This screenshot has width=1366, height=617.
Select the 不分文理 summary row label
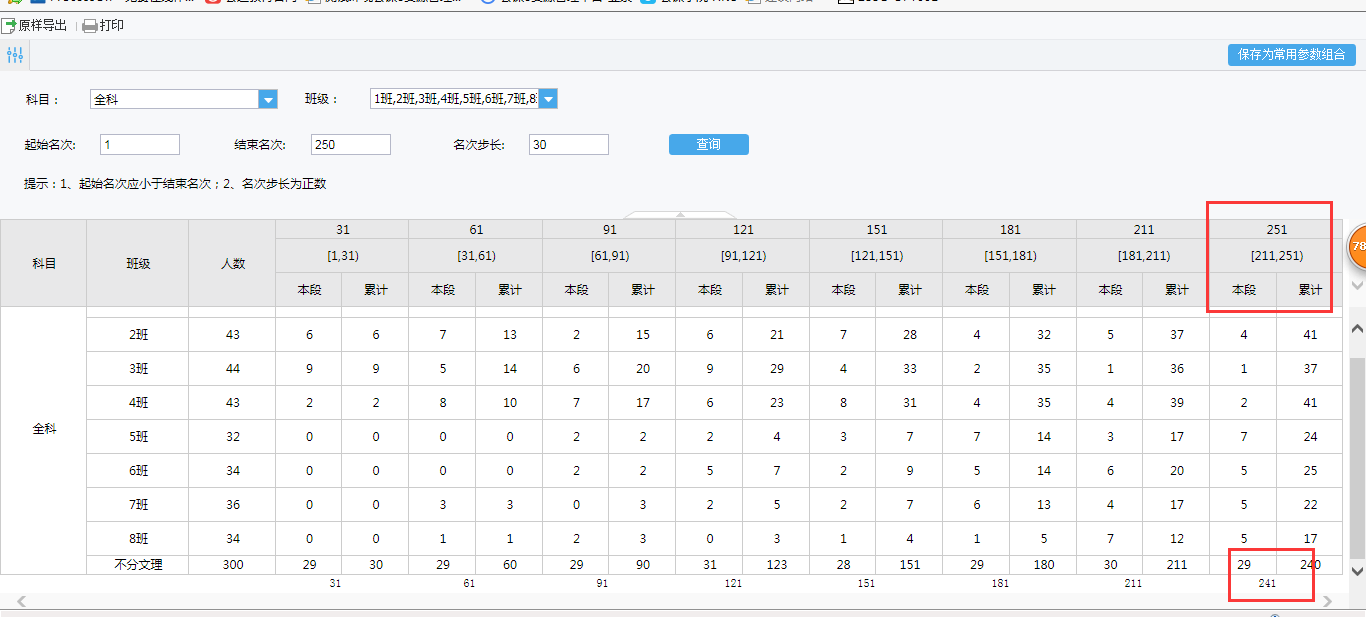pyautogui.click(x=138, y=565)
